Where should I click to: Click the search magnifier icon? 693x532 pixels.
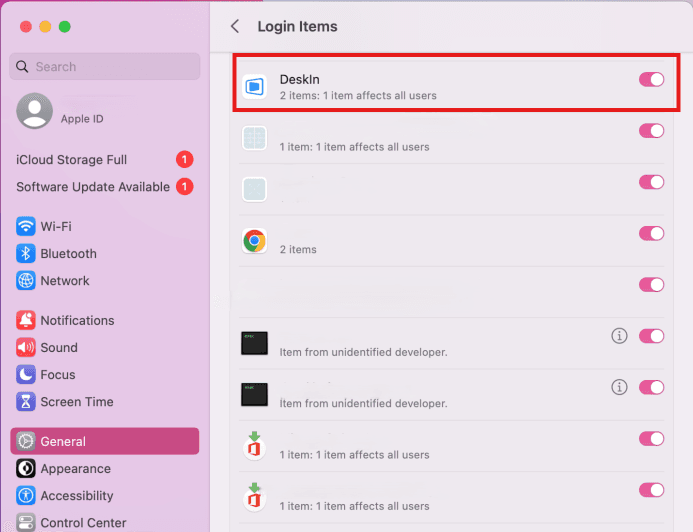click(22, 67)
